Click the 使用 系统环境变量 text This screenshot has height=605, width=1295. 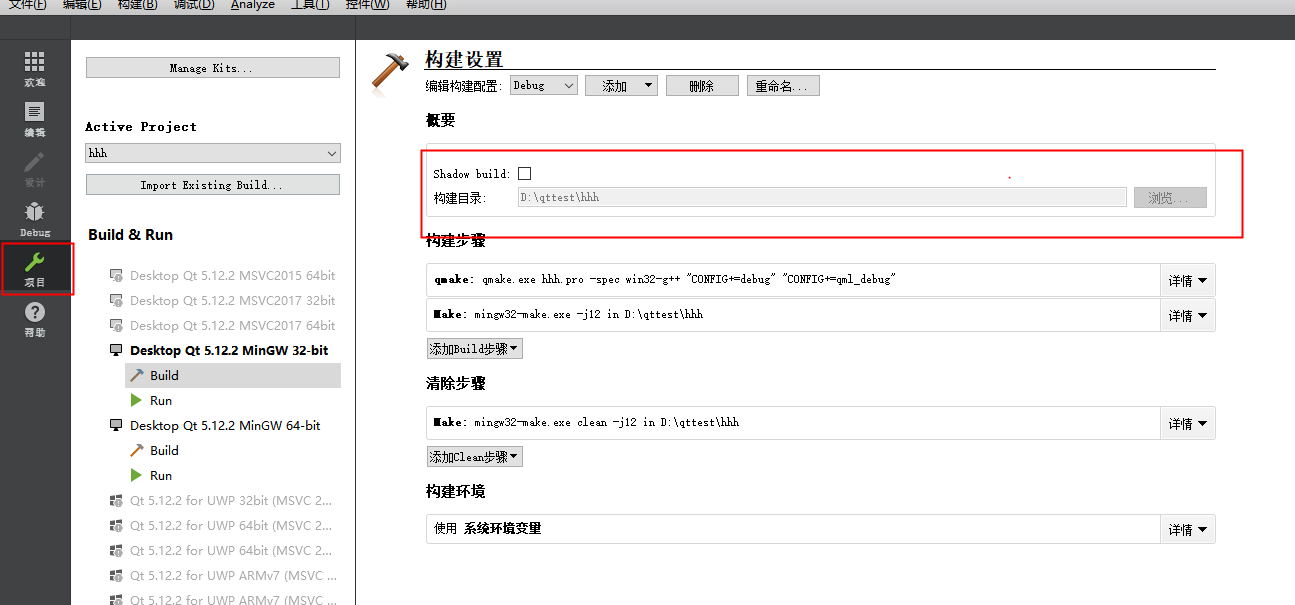[488, 528]
